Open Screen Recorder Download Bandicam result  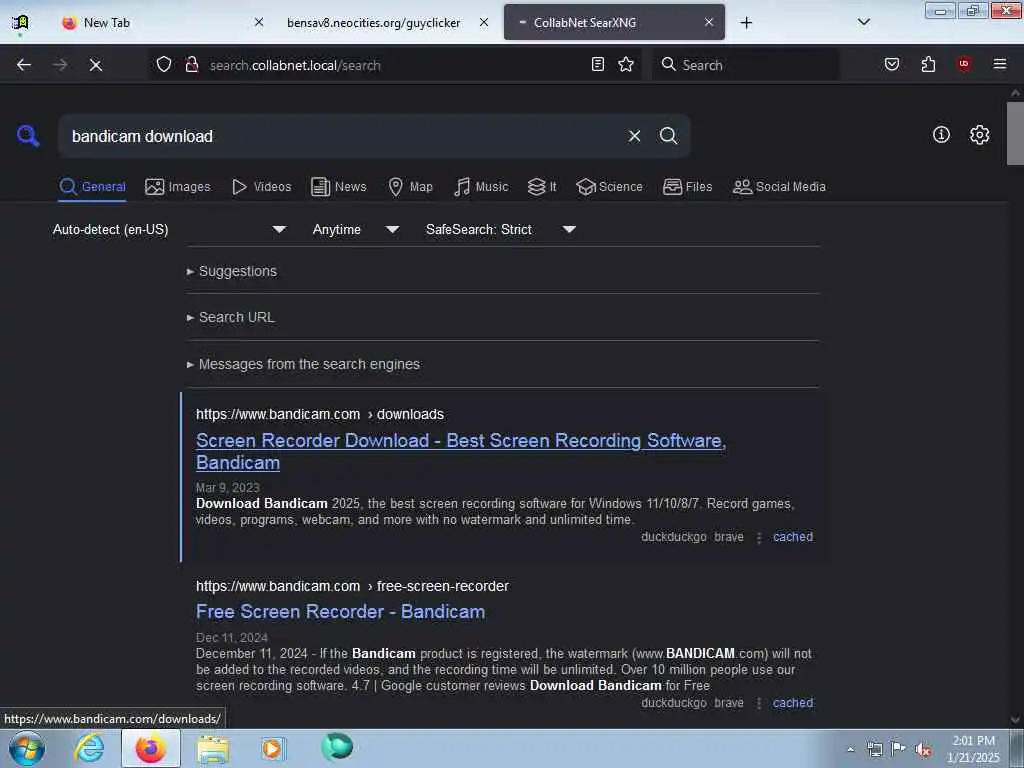(461, 451)
